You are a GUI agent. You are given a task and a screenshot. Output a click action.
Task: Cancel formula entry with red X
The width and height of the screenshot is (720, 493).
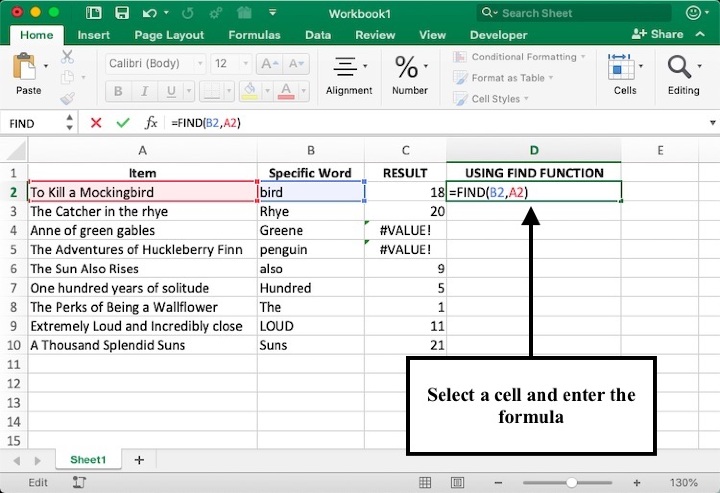[96, 123]
